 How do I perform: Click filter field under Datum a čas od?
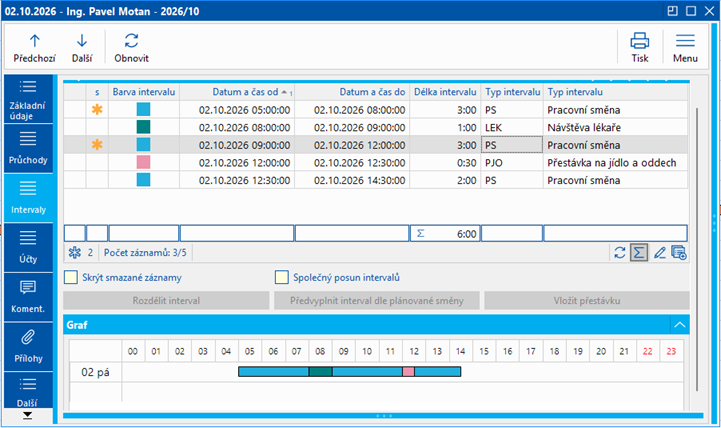(237, 234)
